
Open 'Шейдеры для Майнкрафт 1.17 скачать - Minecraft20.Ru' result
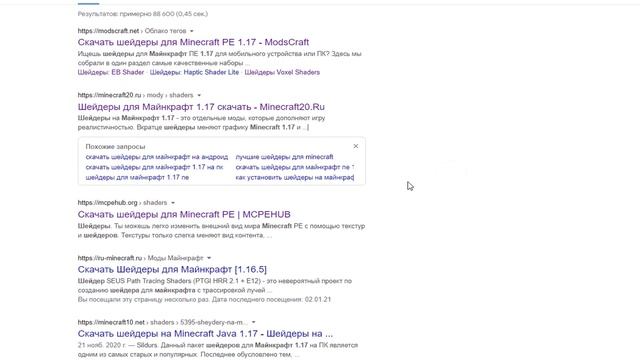click(201, 107)
